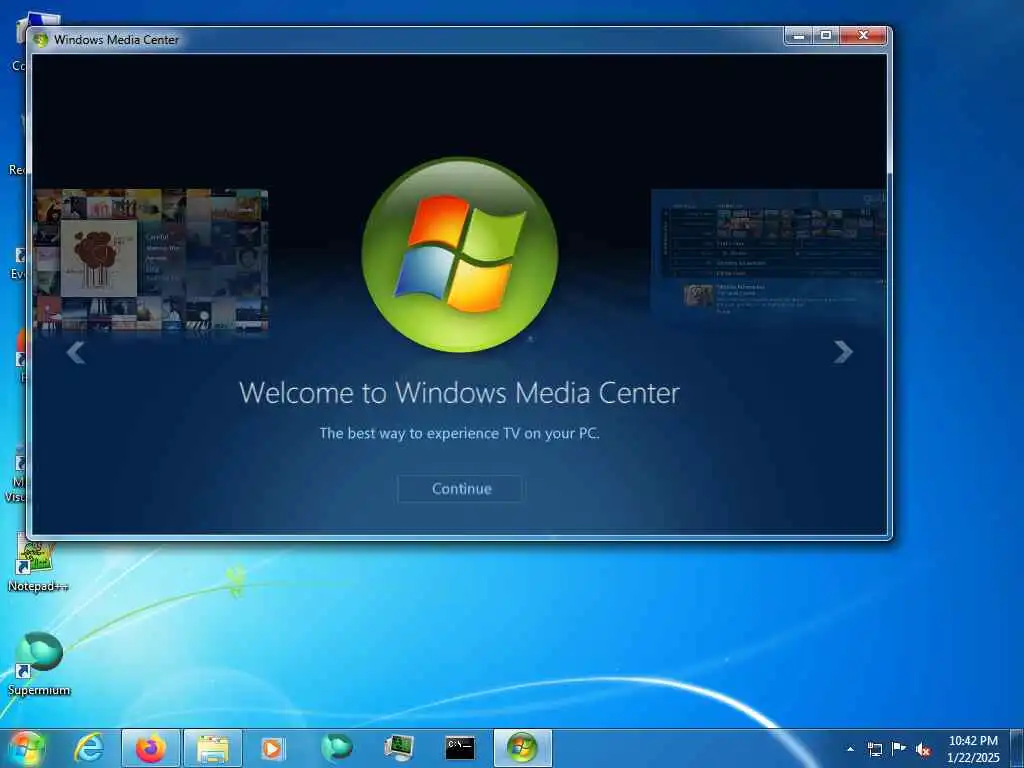The width and height of the screenshot is (1024, 768).
Task: Open the Windows Start menu orb
Action: (27, 748)
